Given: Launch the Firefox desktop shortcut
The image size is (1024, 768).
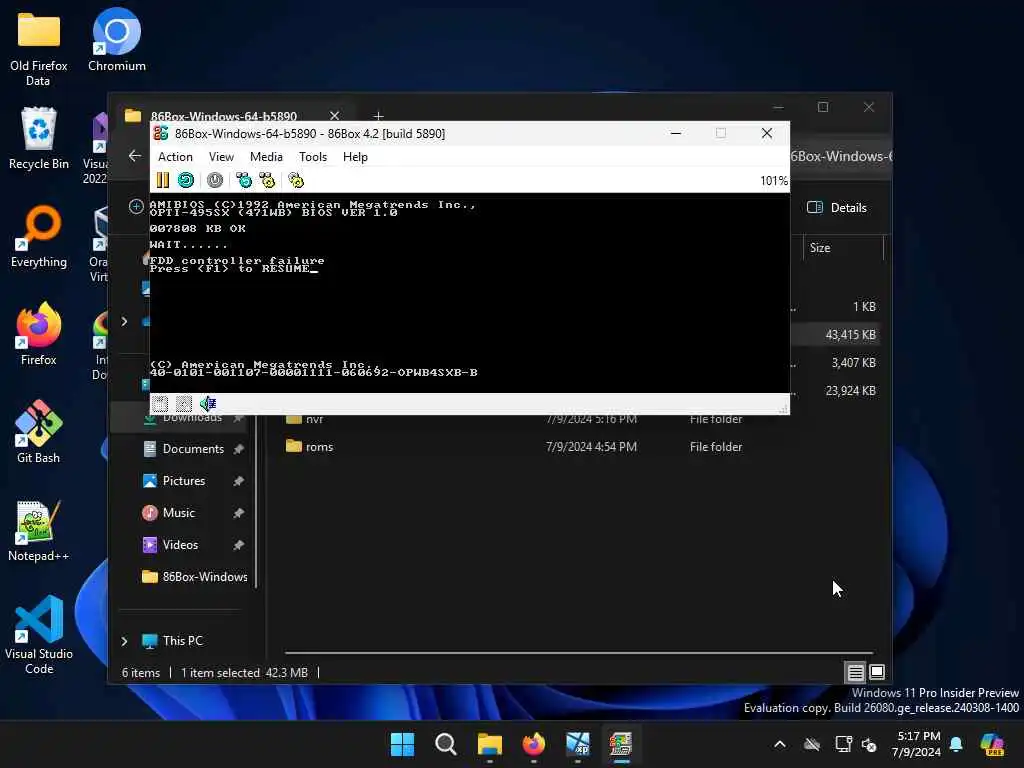Looking at the screenshot, I should [39, 334].
